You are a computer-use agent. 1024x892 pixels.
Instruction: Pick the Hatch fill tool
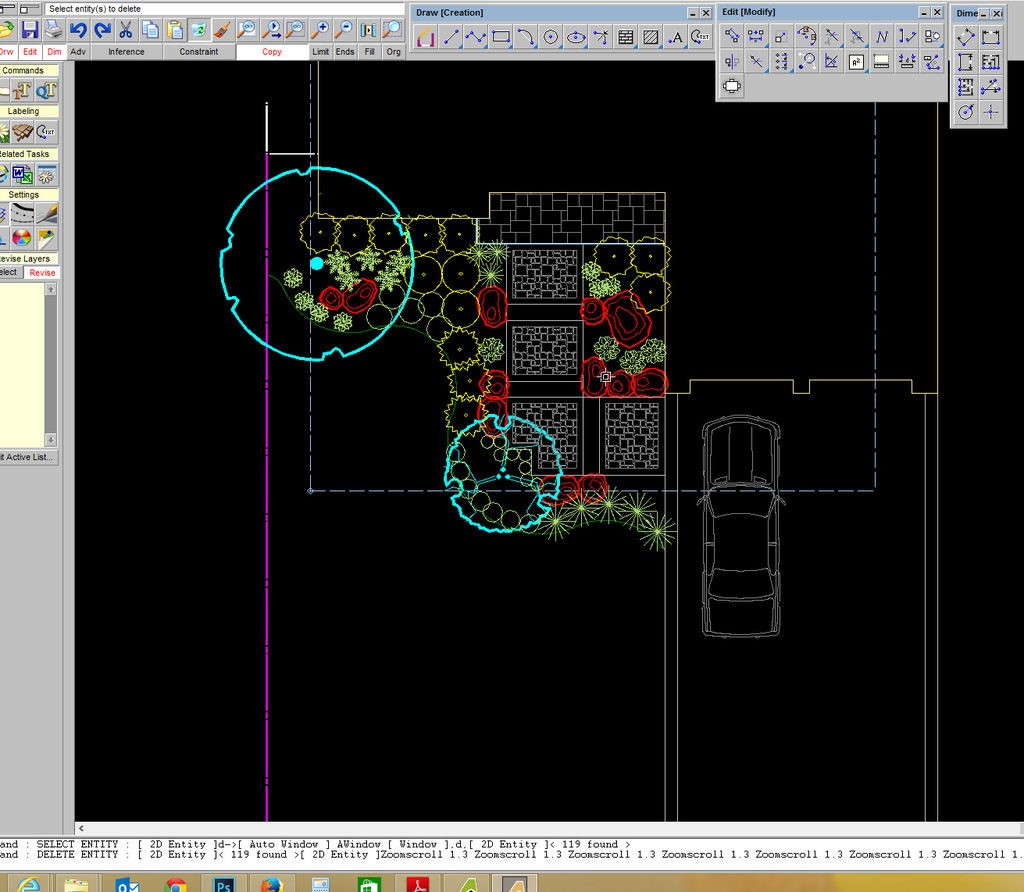(x=650, y=37)
